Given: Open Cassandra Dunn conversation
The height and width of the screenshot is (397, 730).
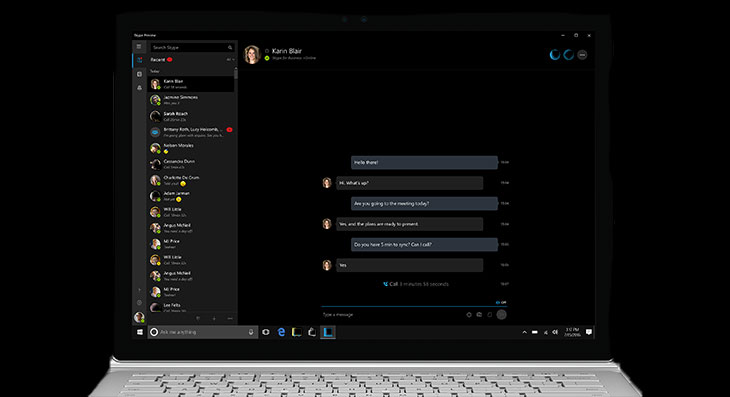Looking at the screenshot, I should (191, 164).
